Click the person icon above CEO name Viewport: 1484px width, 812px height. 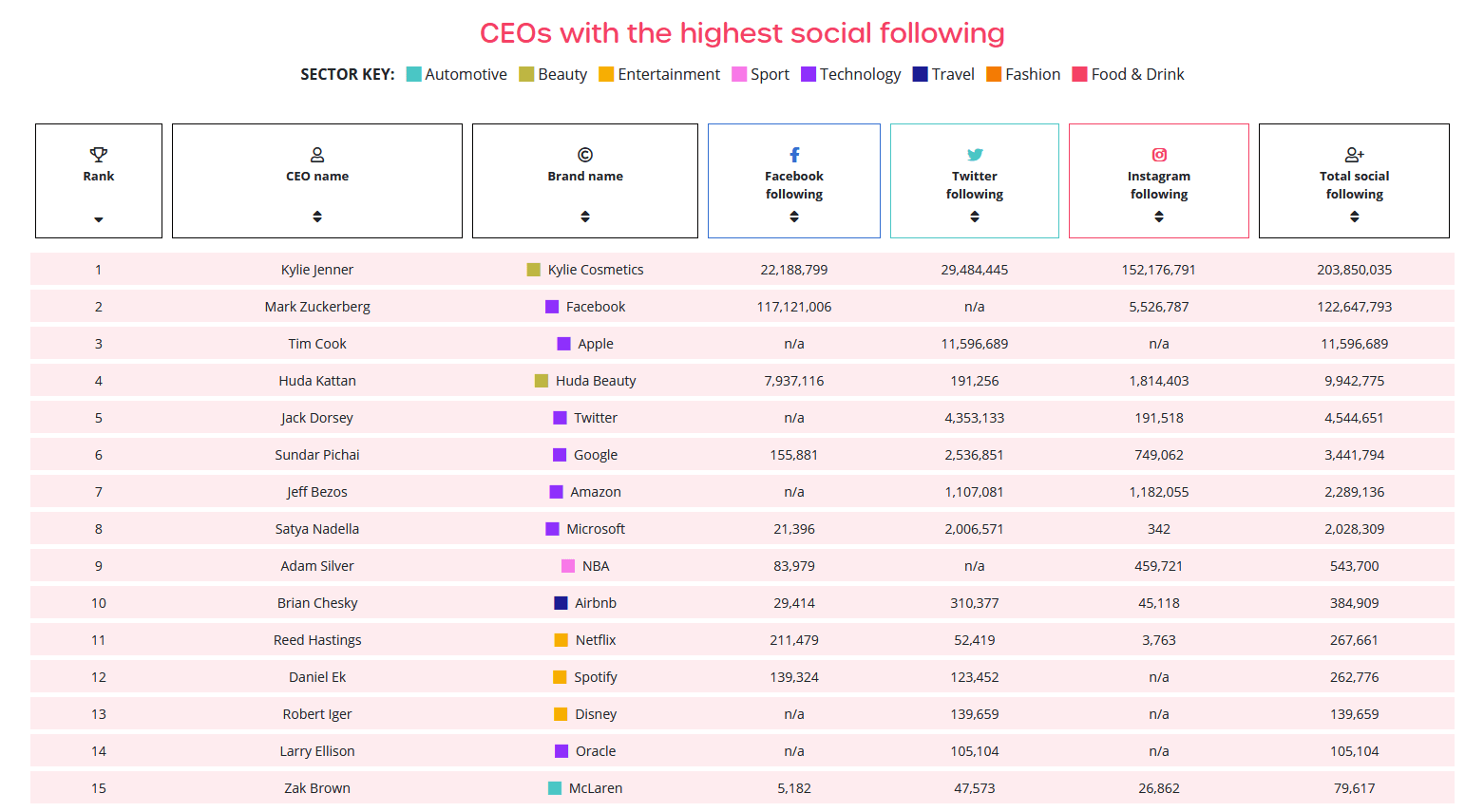(317, 154)
